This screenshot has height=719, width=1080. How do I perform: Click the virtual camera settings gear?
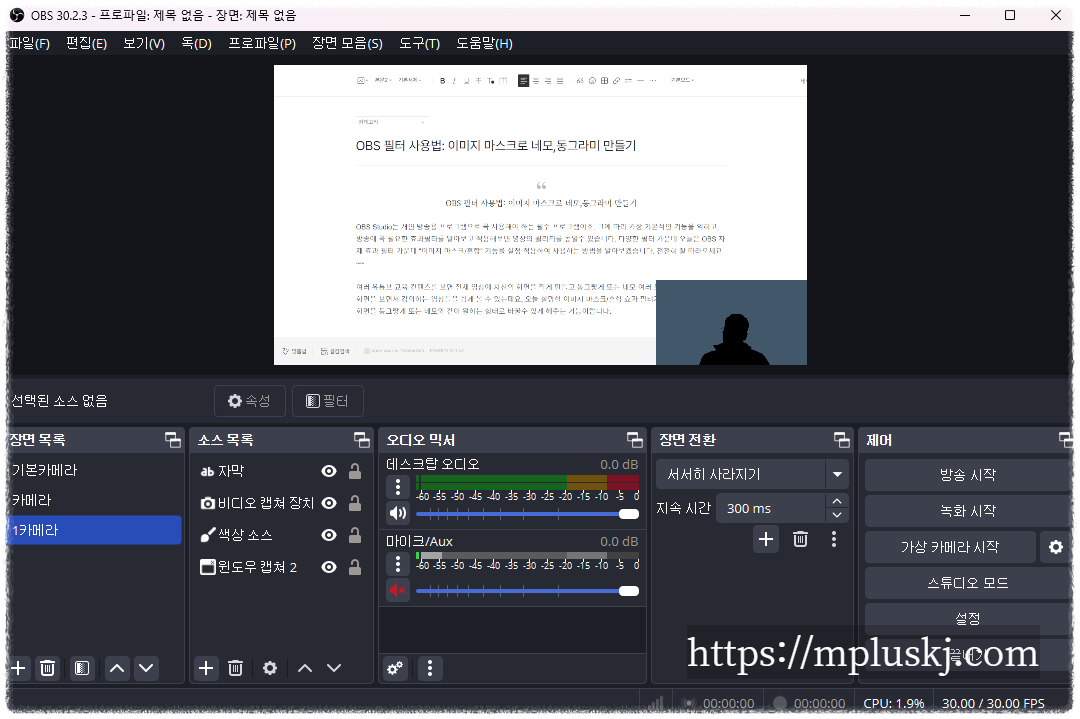click(1057, 547)
